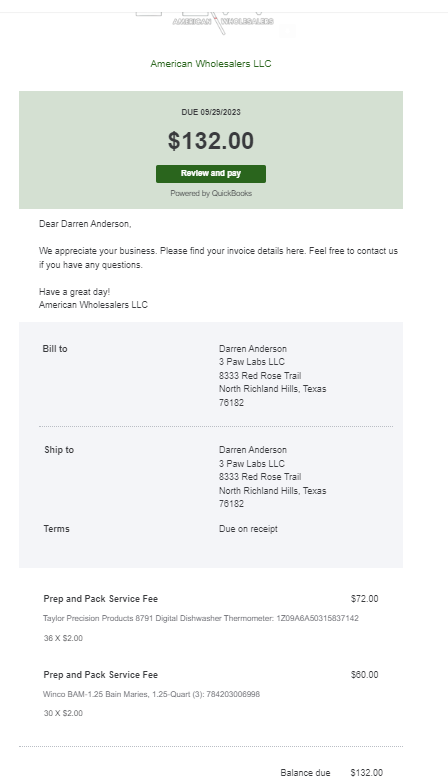
Task: Click the Balance due label
Action: [x=305, y=773]
